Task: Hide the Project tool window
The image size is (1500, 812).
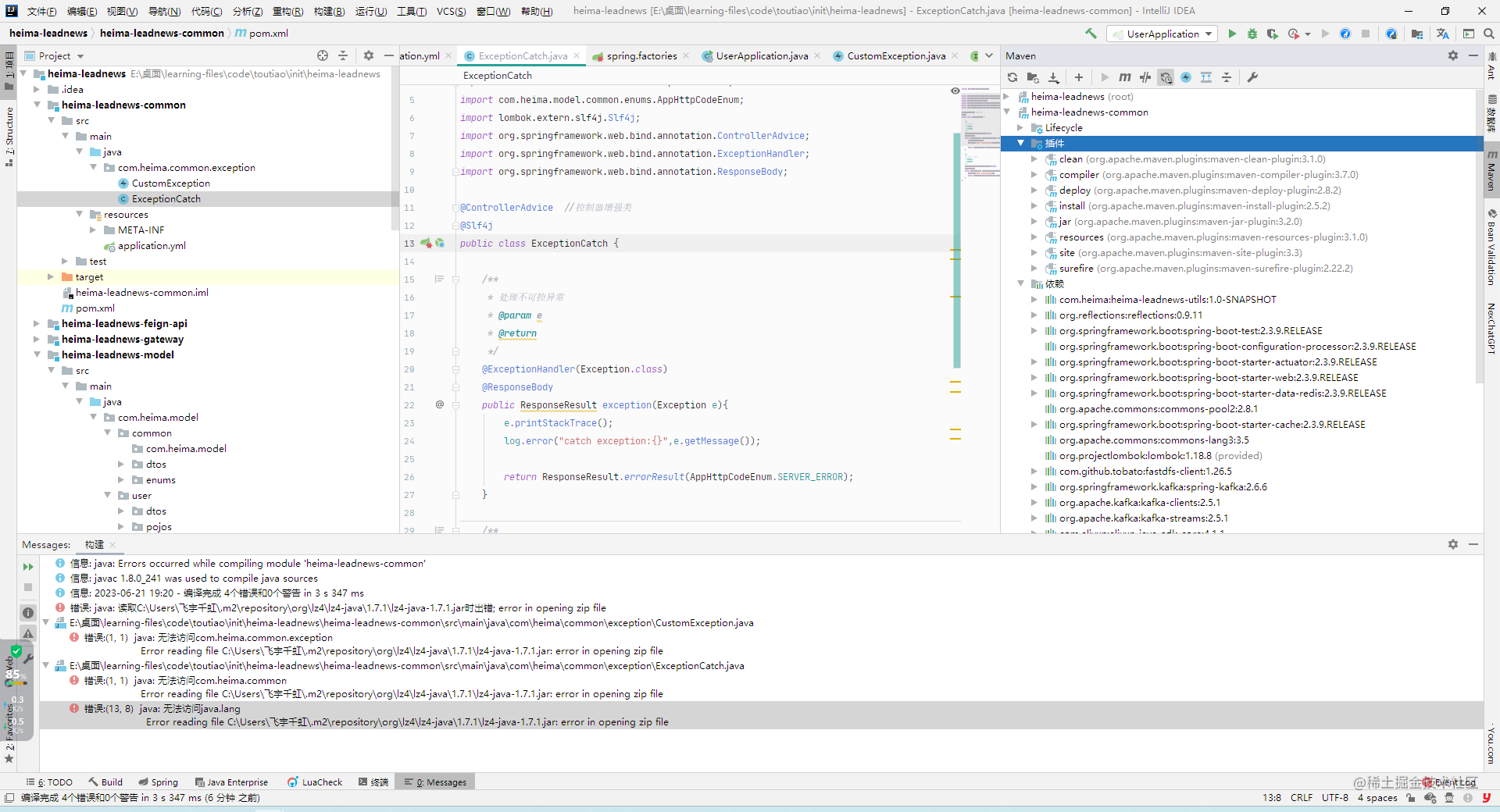Action: 389,55
